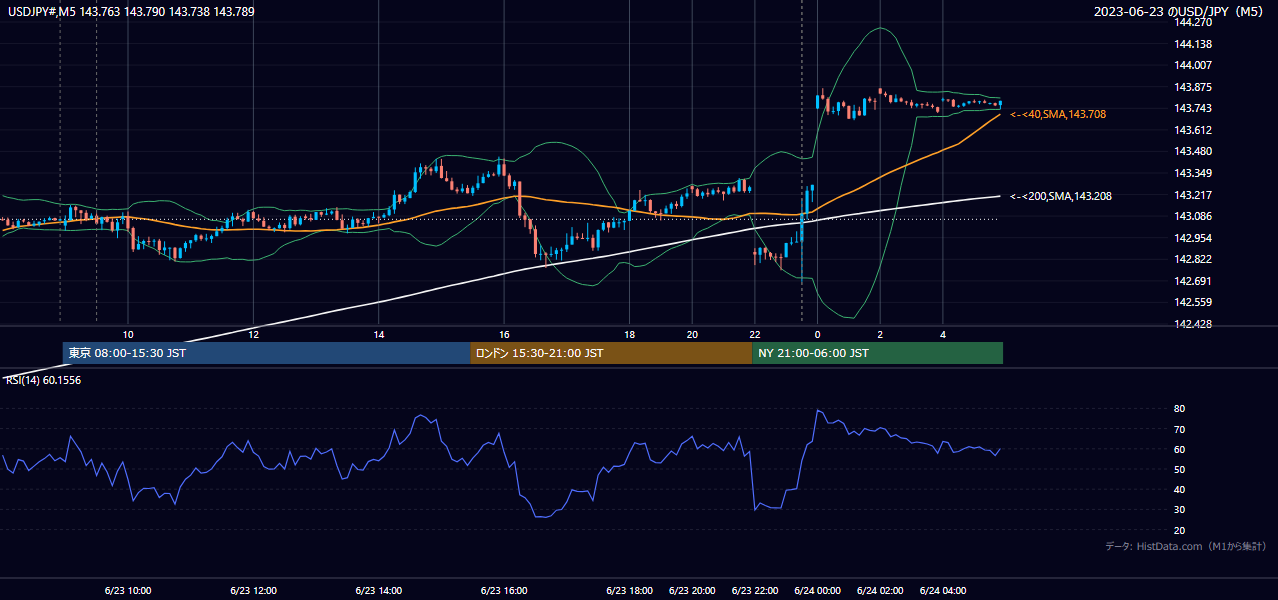Click the hour 18 tick label

630,334
